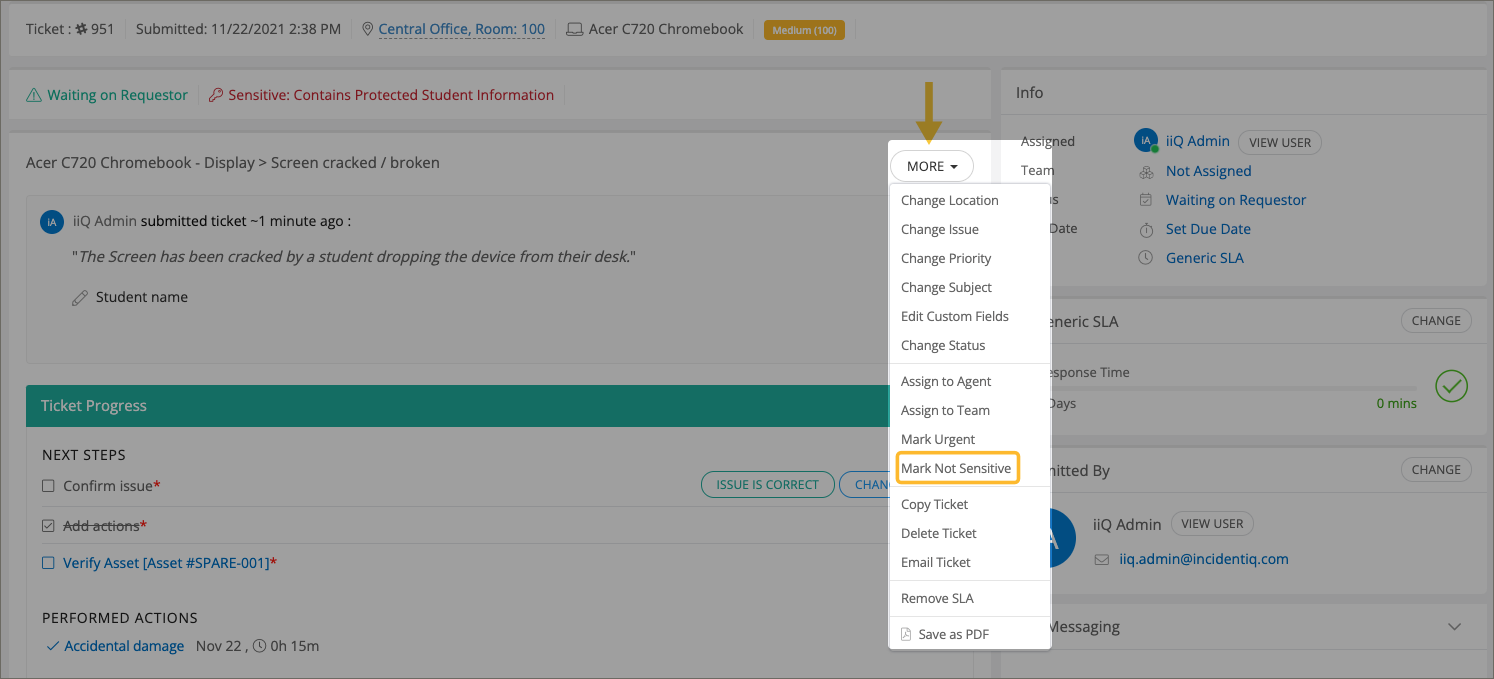Click the iiQ Admin avatar in Assigned row
Viewport: 1494px width, 679px height.
tap(1146, 142)
